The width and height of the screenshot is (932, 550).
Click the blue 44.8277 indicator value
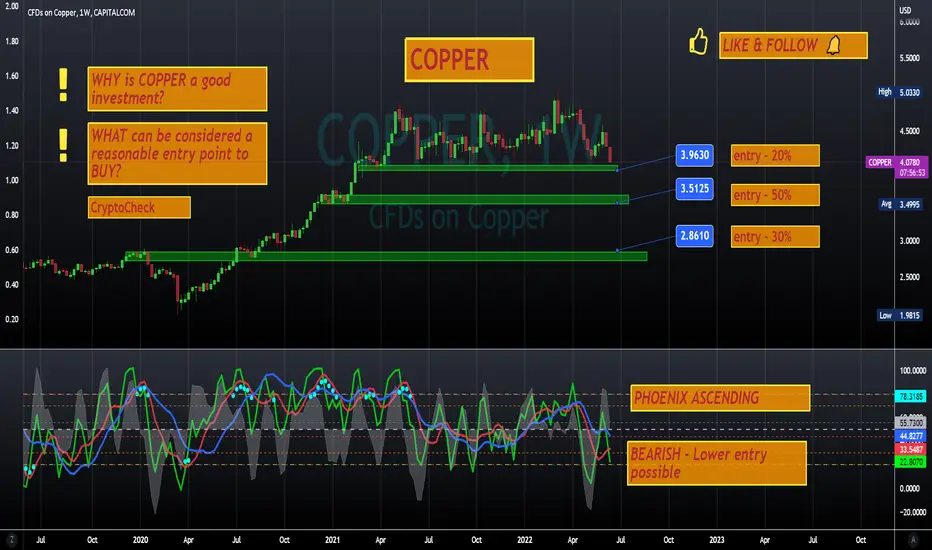point(911,436)
